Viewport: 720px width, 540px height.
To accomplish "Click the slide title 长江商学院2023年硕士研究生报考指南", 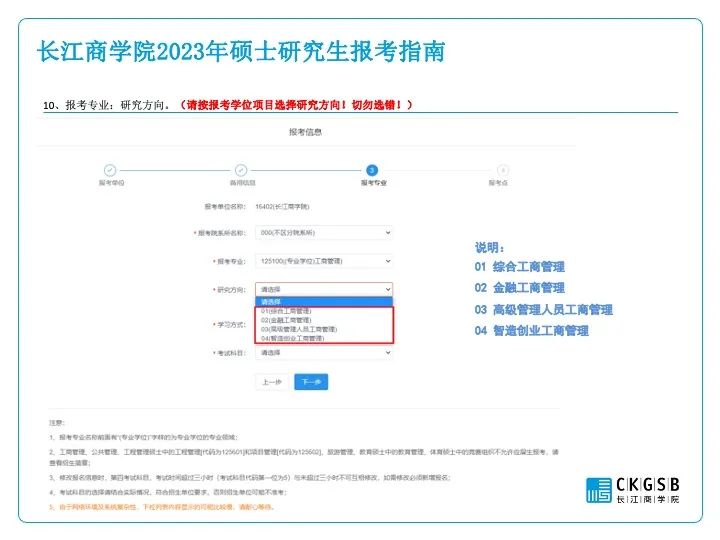I will tap(241, 51).
